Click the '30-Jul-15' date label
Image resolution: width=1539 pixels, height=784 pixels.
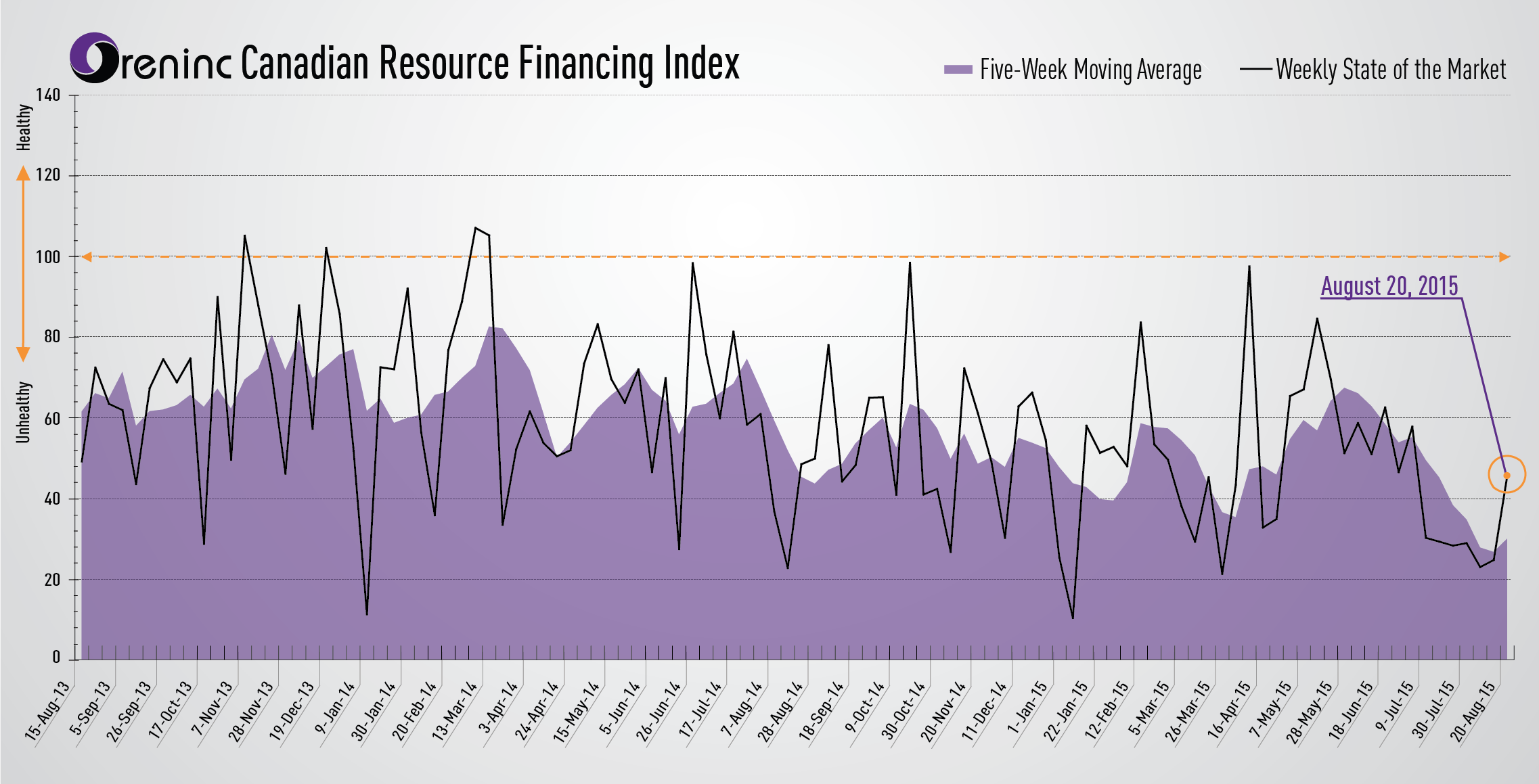1433,710
